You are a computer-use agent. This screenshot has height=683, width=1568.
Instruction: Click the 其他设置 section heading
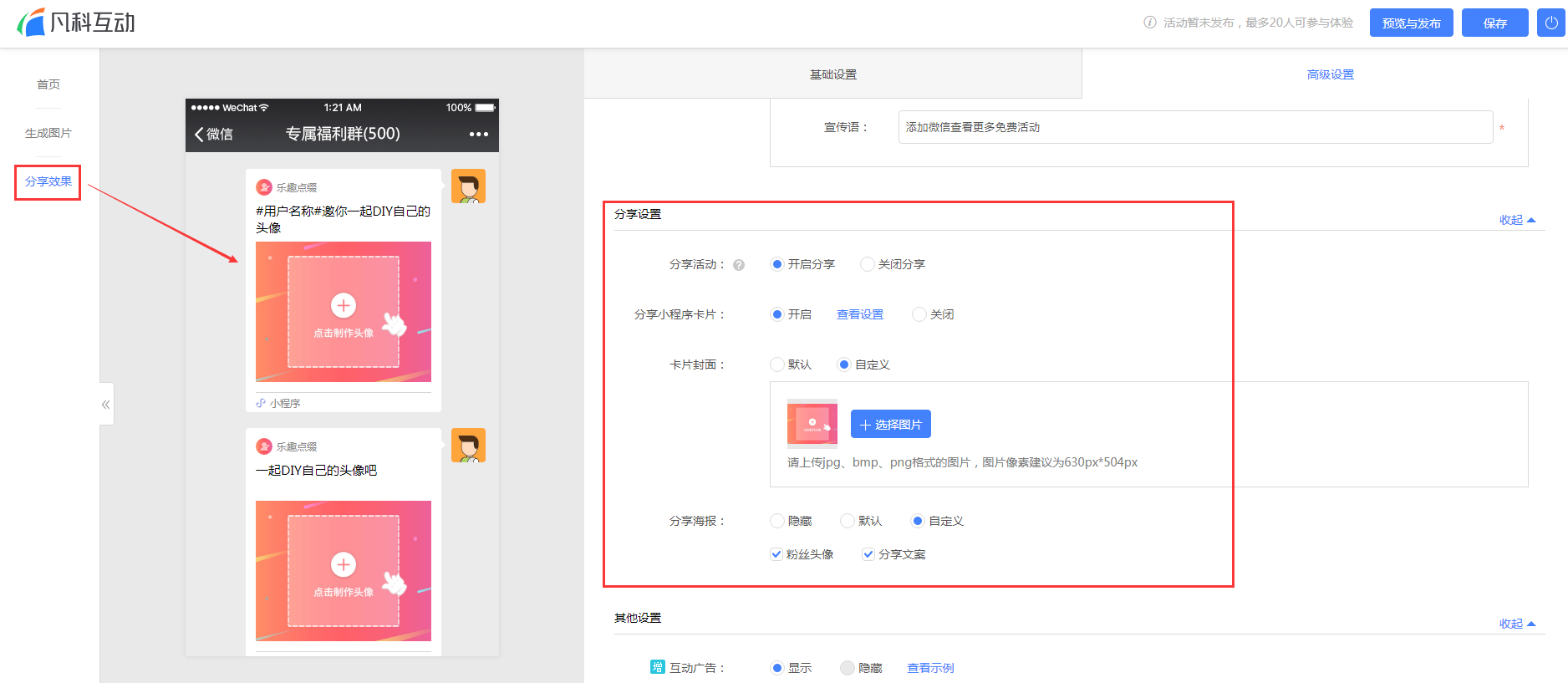[638, 618]
